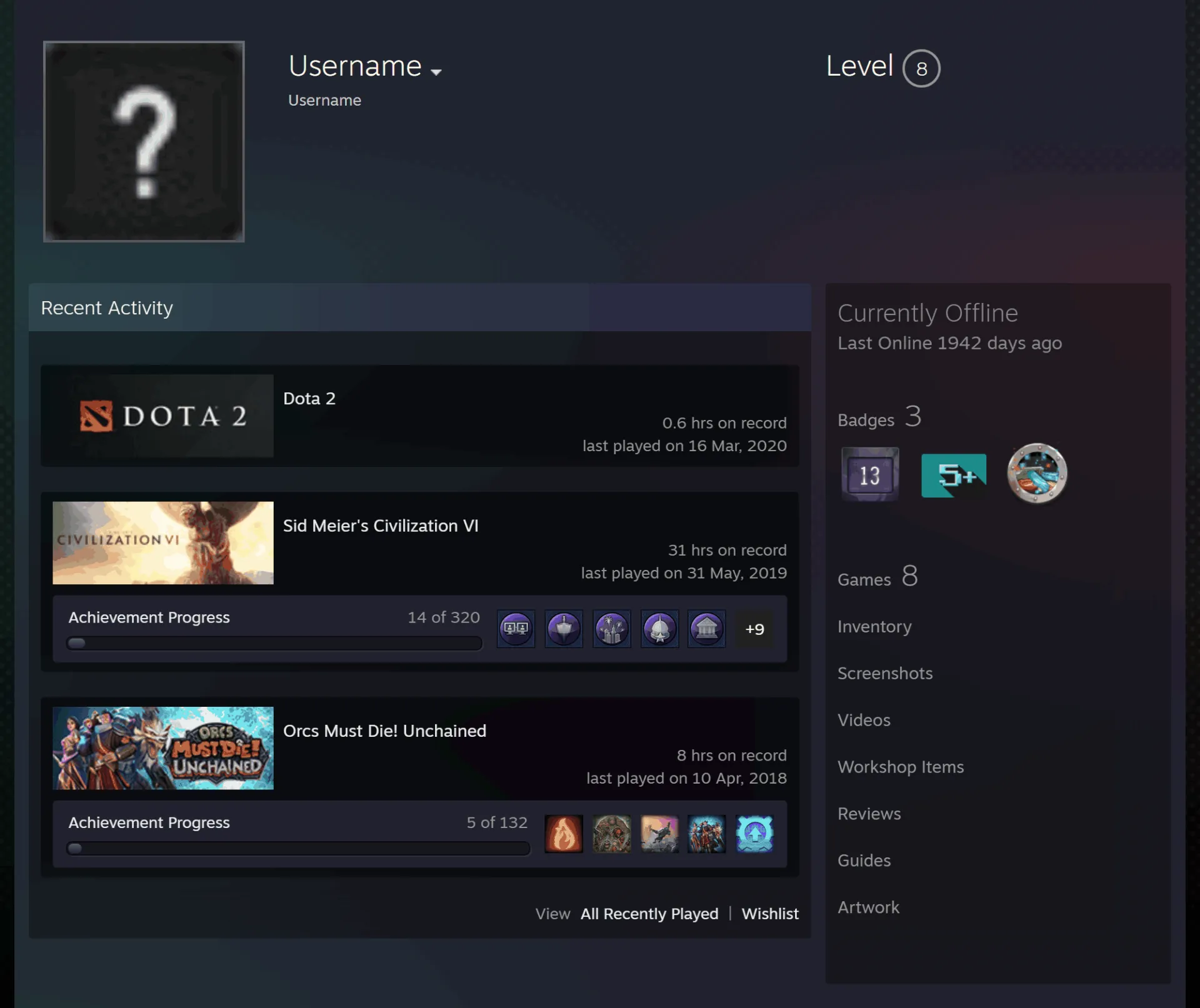Open the first Civilization VI achievement icon
Viewport: 1200px width, 1008px height.
point(516,629)
